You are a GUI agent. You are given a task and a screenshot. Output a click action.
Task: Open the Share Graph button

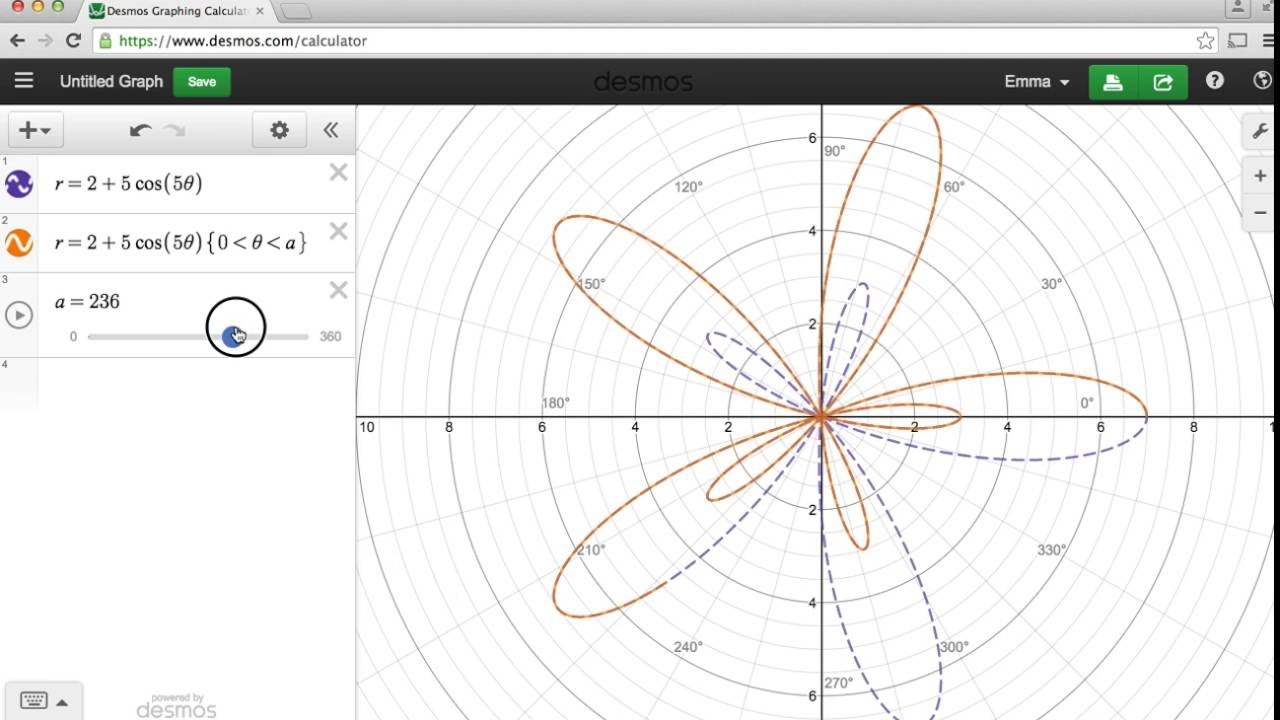(1163, 82)
